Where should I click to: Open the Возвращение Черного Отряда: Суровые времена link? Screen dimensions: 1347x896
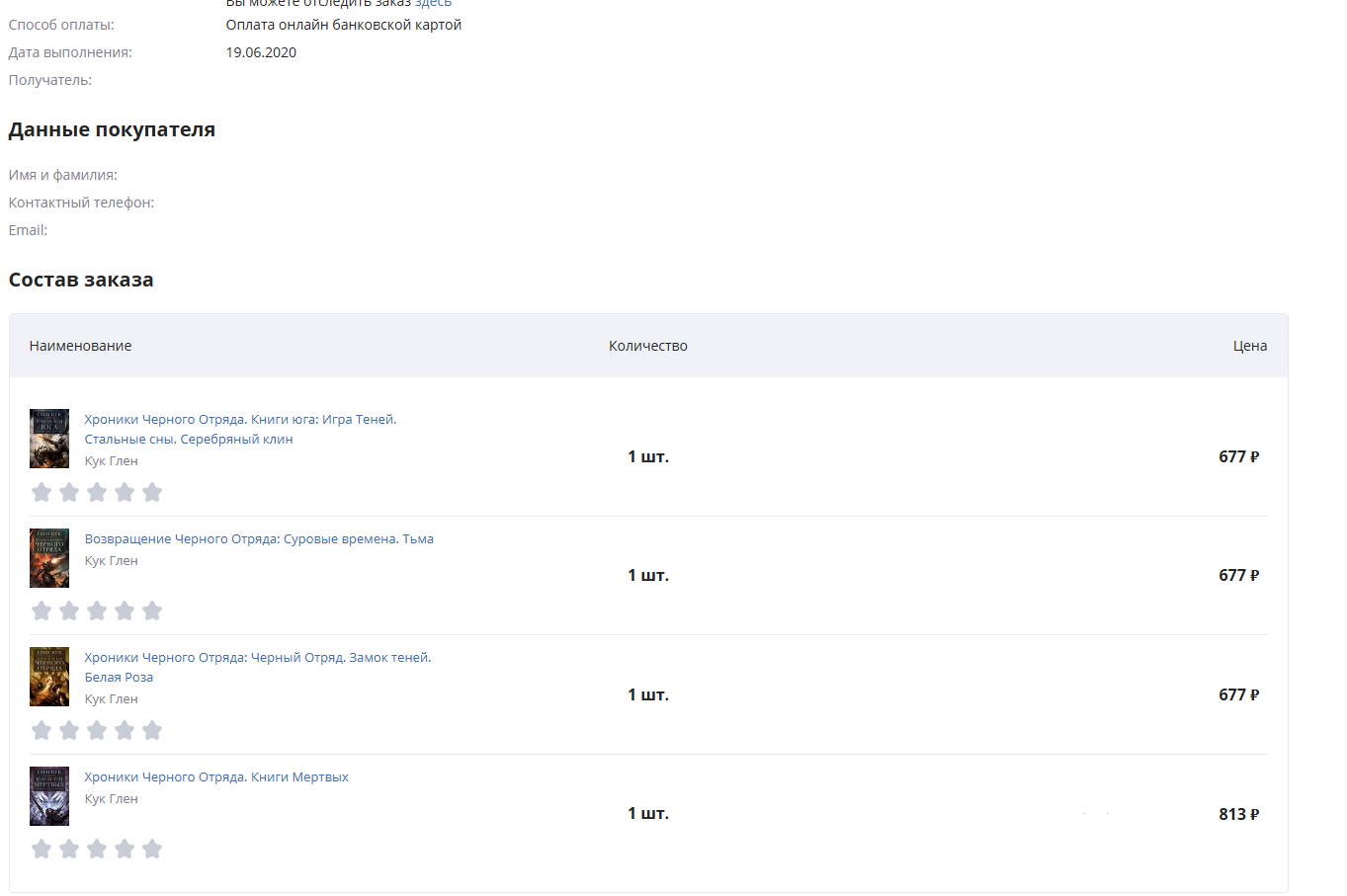[x=259, y=539]
